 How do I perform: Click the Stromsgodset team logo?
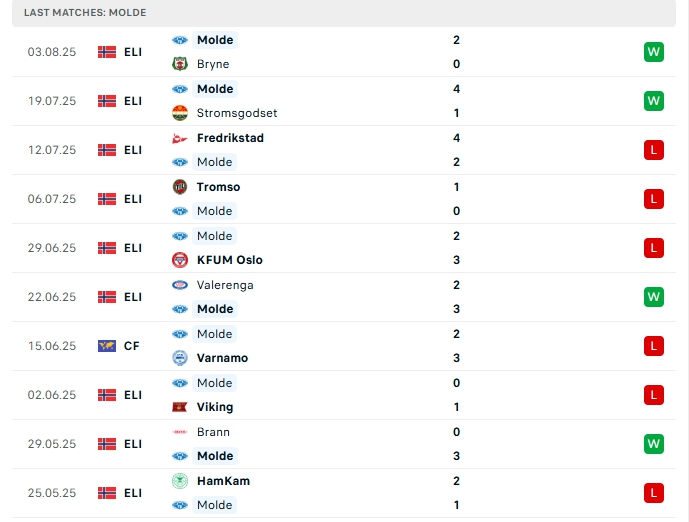point(180,113)
